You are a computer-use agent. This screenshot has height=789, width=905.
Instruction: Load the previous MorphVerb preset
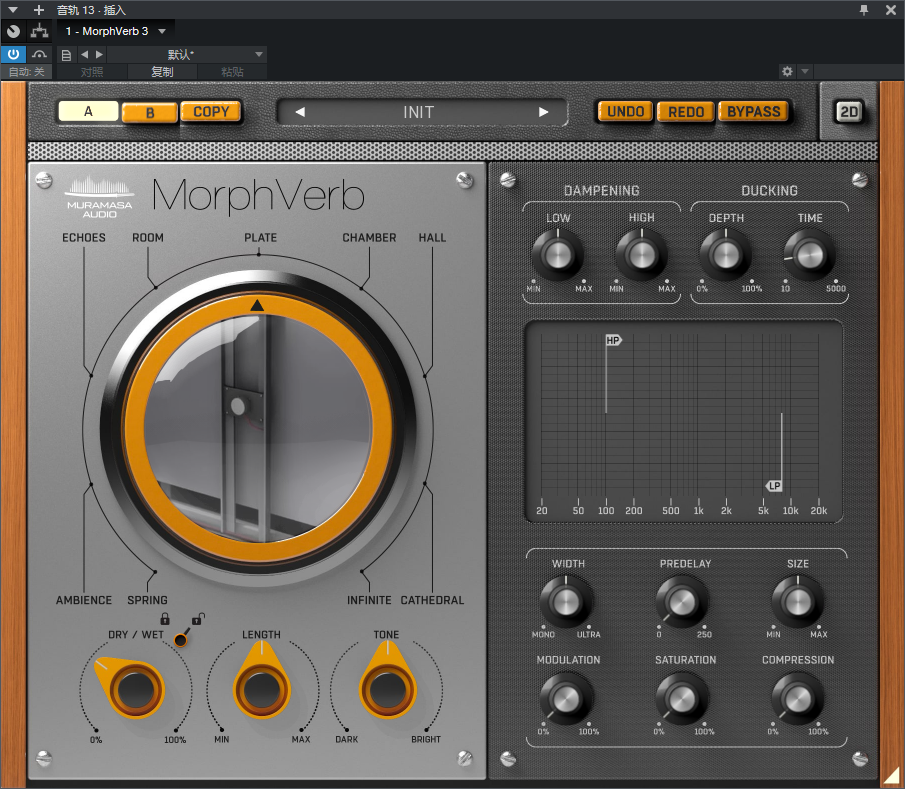[300, 112]
